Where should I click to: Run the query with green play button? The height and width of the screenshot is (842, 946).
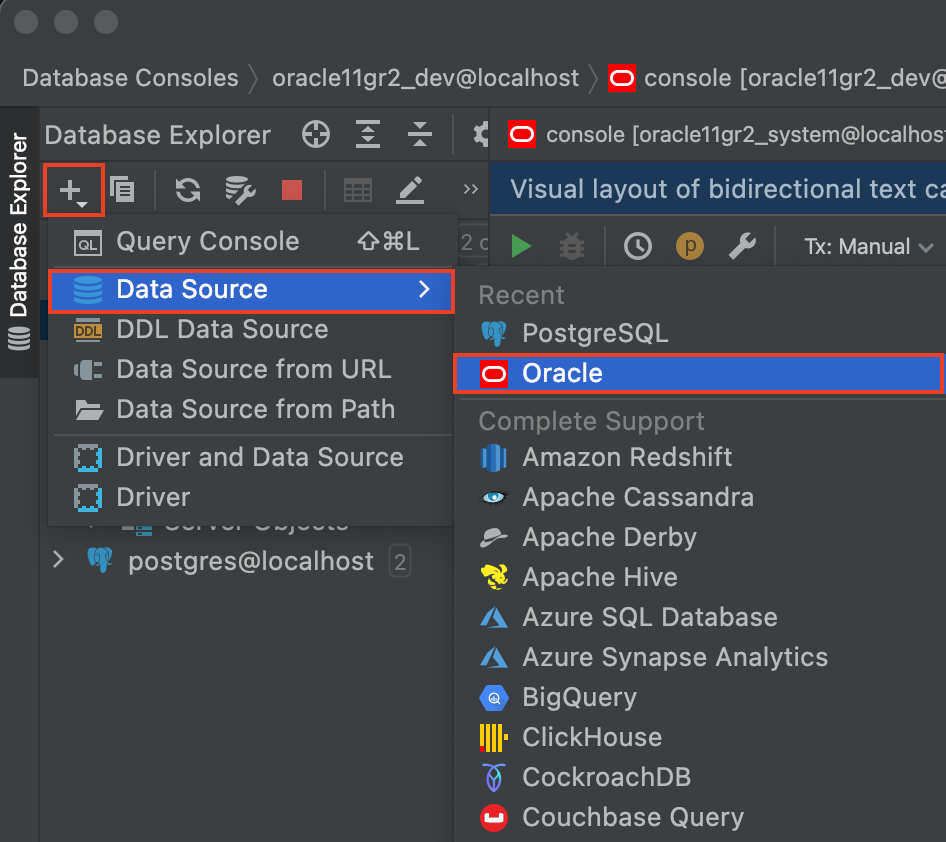tap(521, 246)
